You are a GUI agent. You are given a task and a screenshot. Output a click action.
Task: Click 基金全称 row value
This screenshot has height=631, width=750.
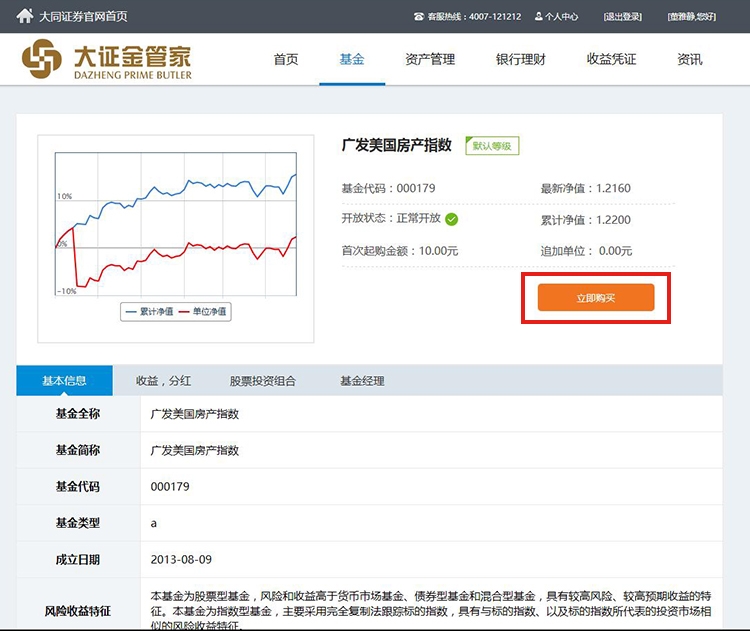195,414
